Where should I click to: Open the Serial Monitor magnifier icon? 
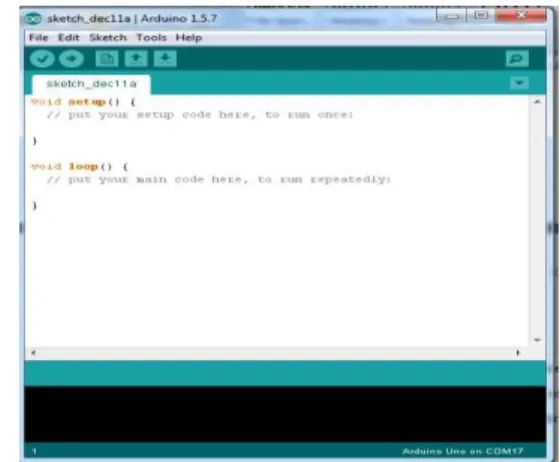[x=517, y=59]
